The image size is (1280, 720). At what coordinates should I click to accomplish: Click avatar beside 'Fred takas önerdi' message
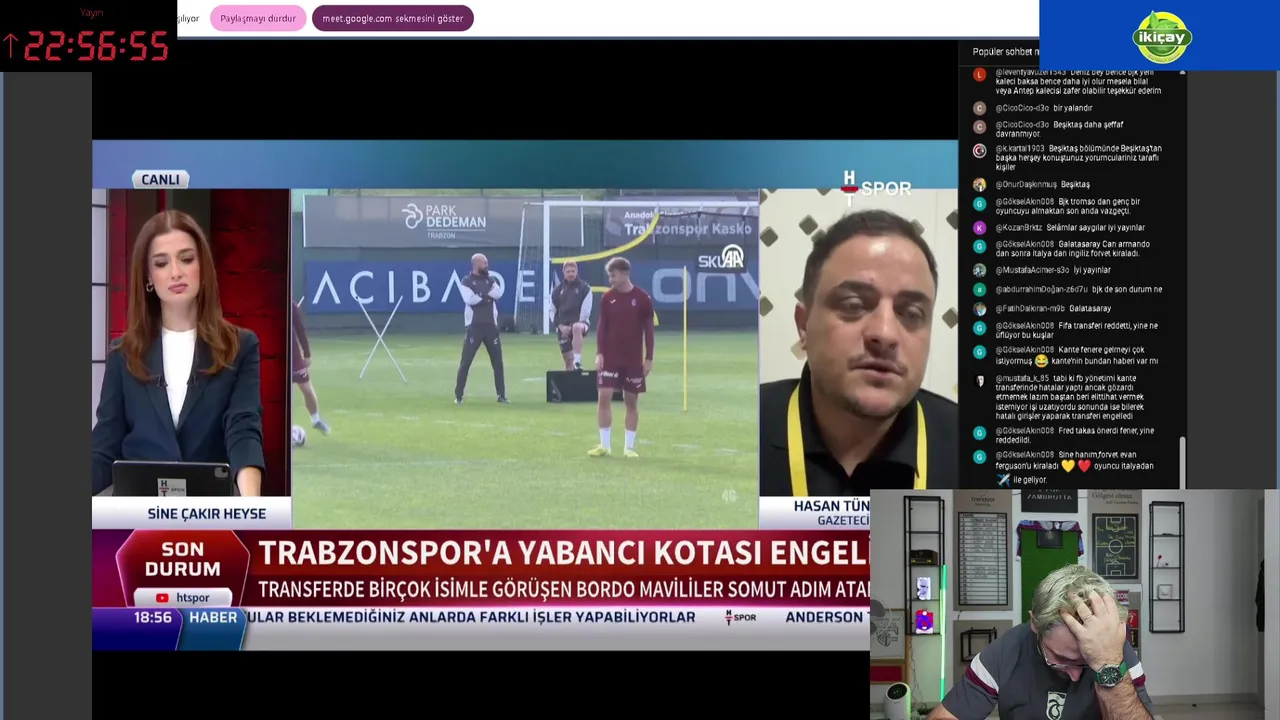979,433
